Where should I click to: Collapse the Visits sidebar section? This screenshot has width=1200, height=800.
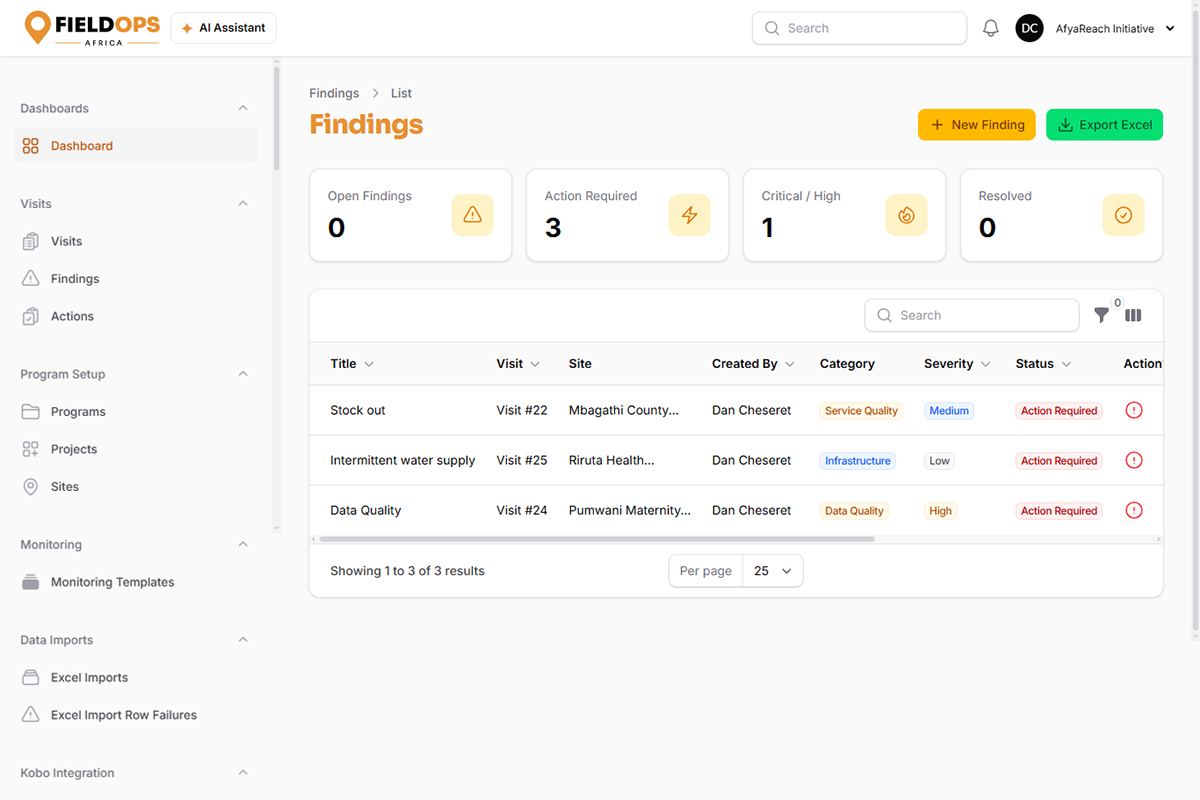pyautogui.click(x=243, y=204)
